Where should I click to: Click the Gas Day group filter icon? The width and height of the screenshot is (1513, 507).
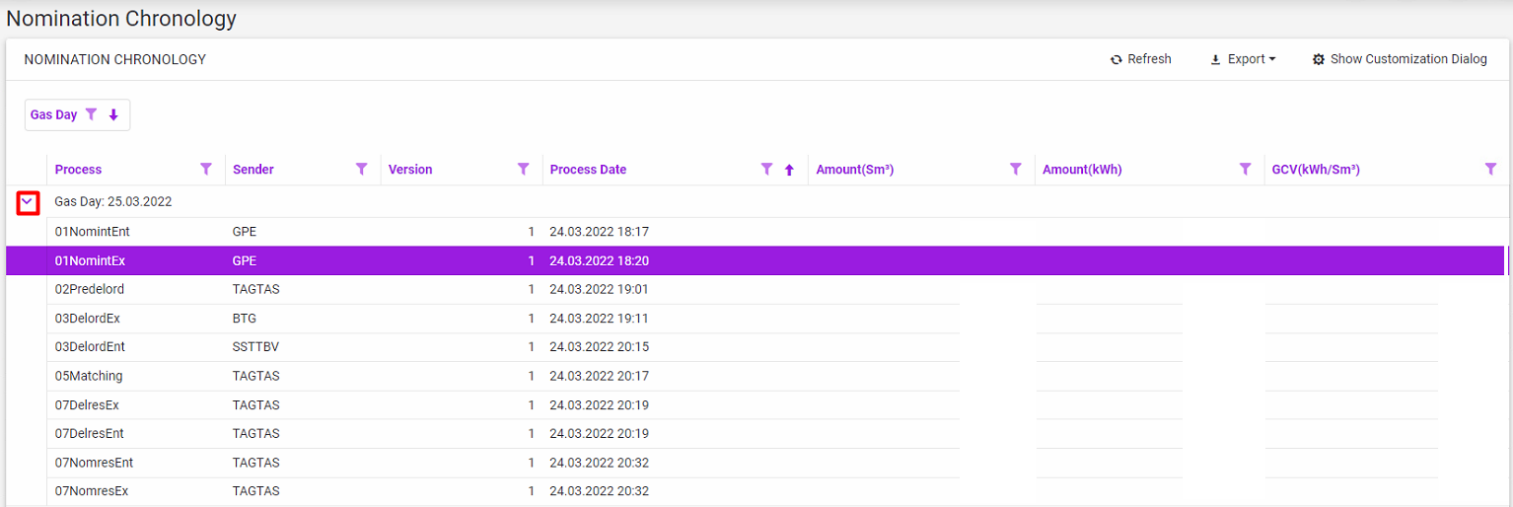coord(91,115)
